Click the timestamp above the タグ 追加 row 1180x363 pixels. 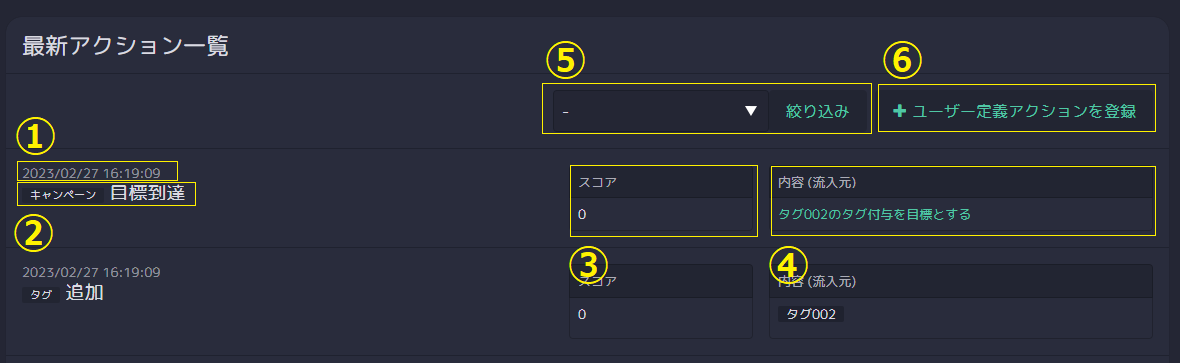(91, 271)
